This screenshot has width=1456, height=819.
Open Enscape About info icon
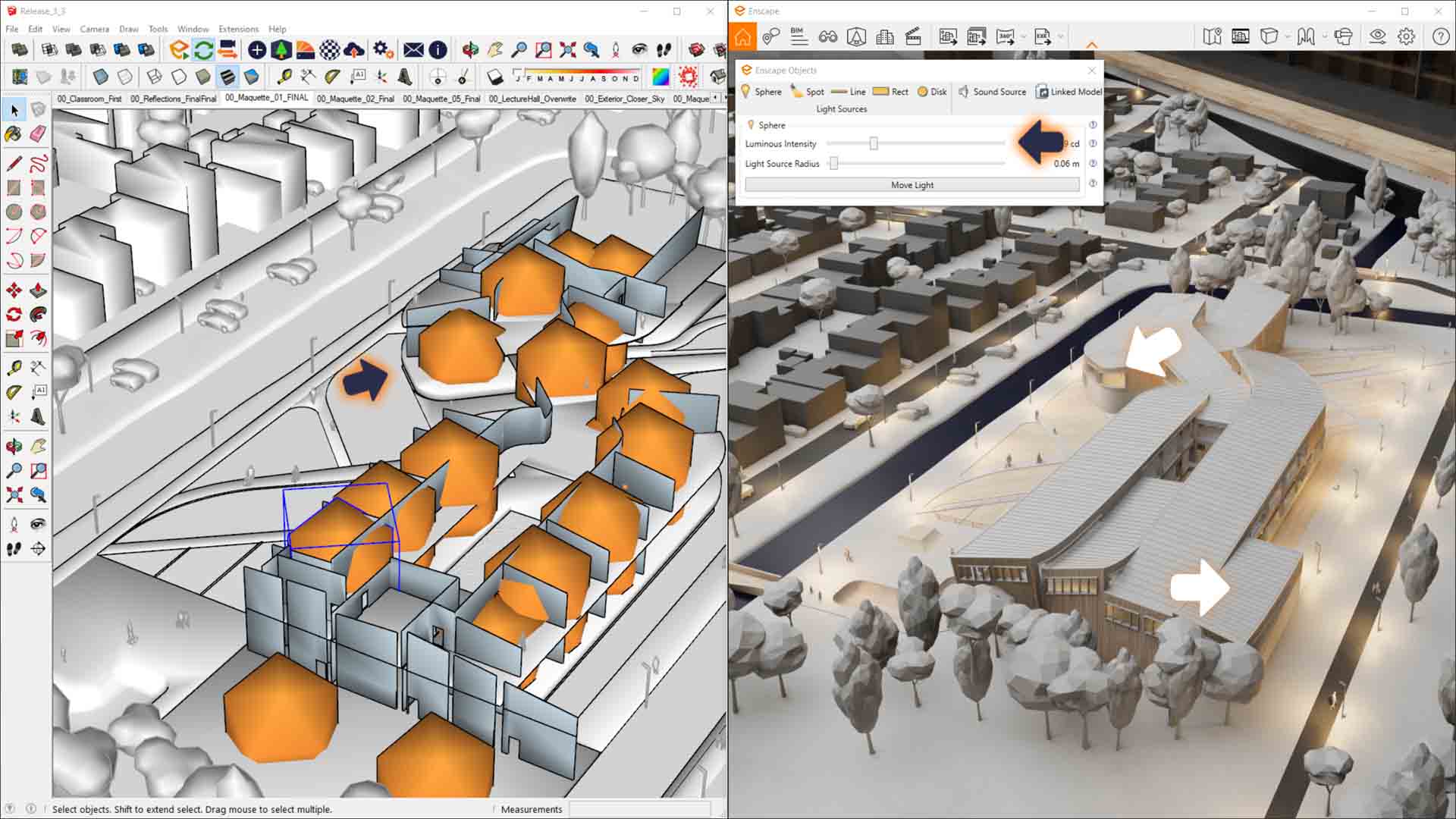[438, 50]
